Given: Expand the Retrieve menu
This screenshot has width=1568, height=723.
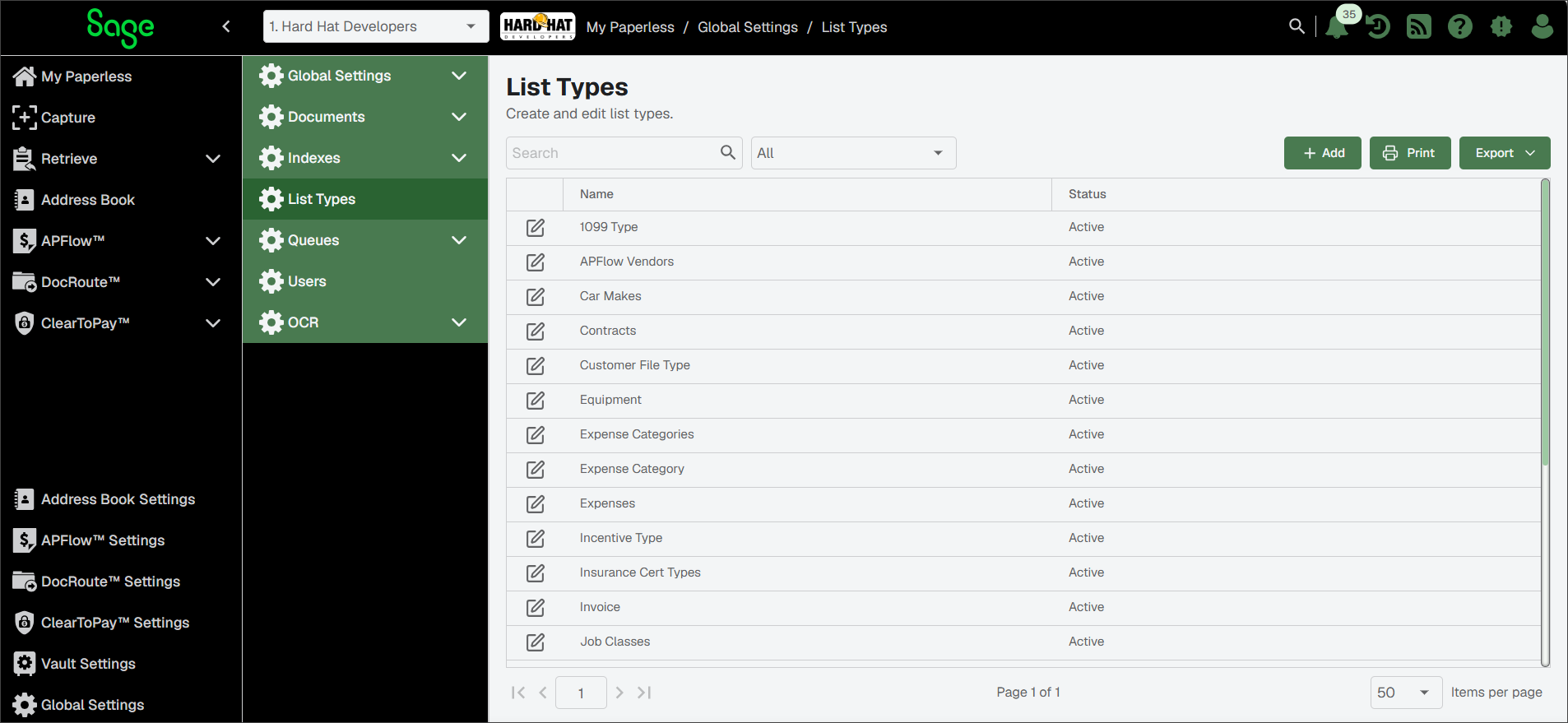Looking at the screenshot, I should pyautogui.click(x=213, y=159).
